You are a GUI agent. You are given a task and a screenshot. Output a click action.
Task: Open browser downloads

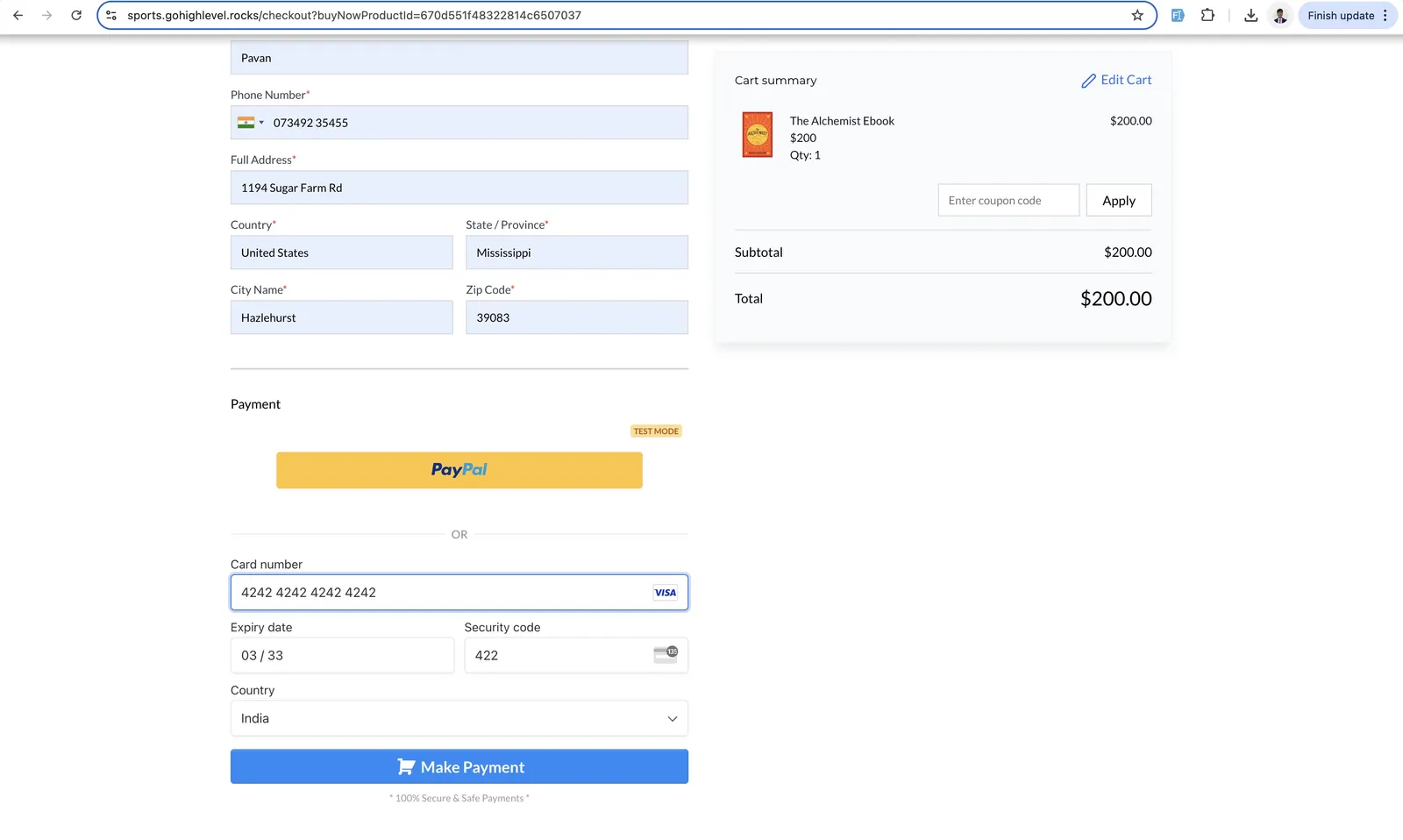(1250, 15)
